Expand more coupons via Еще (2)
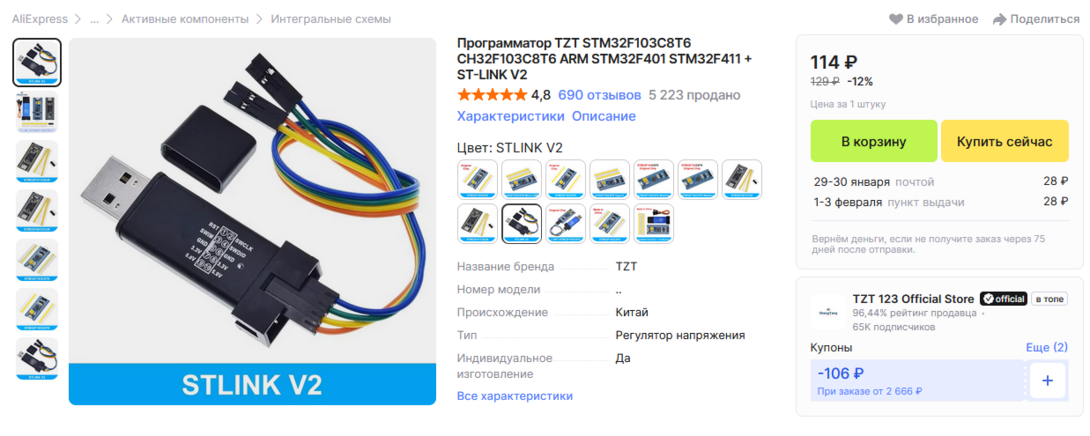The image size is (1090, 436). point(1046,347)
